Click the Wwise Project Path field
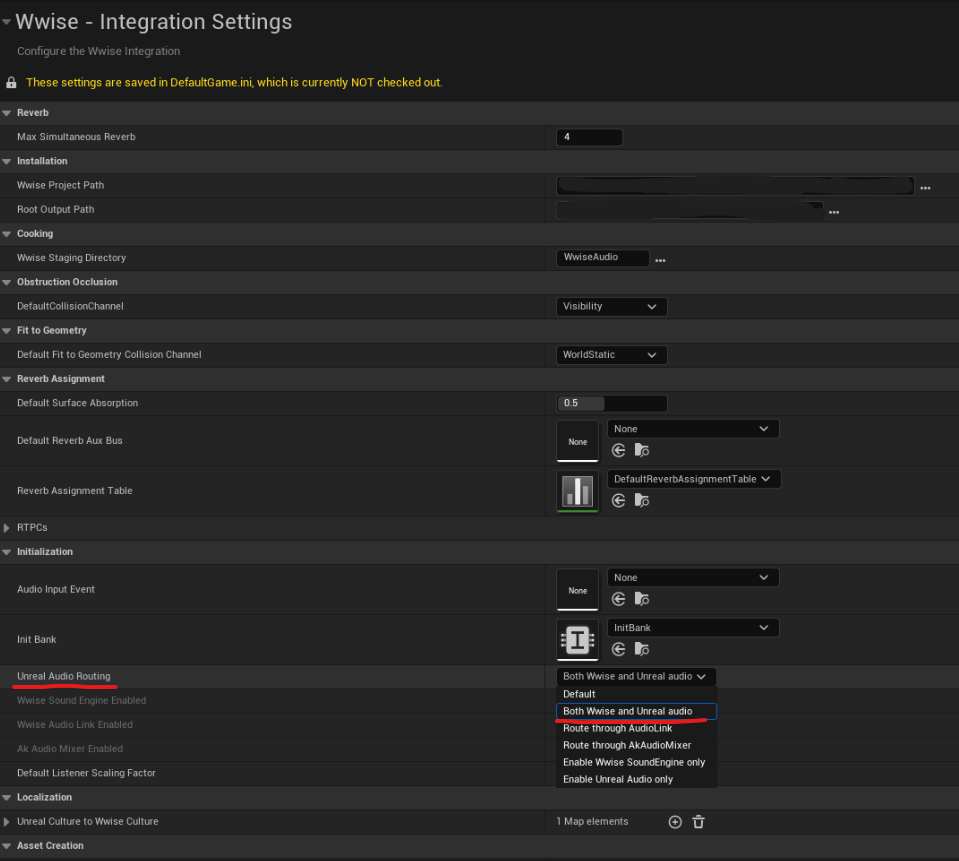 tap(735, 185)
